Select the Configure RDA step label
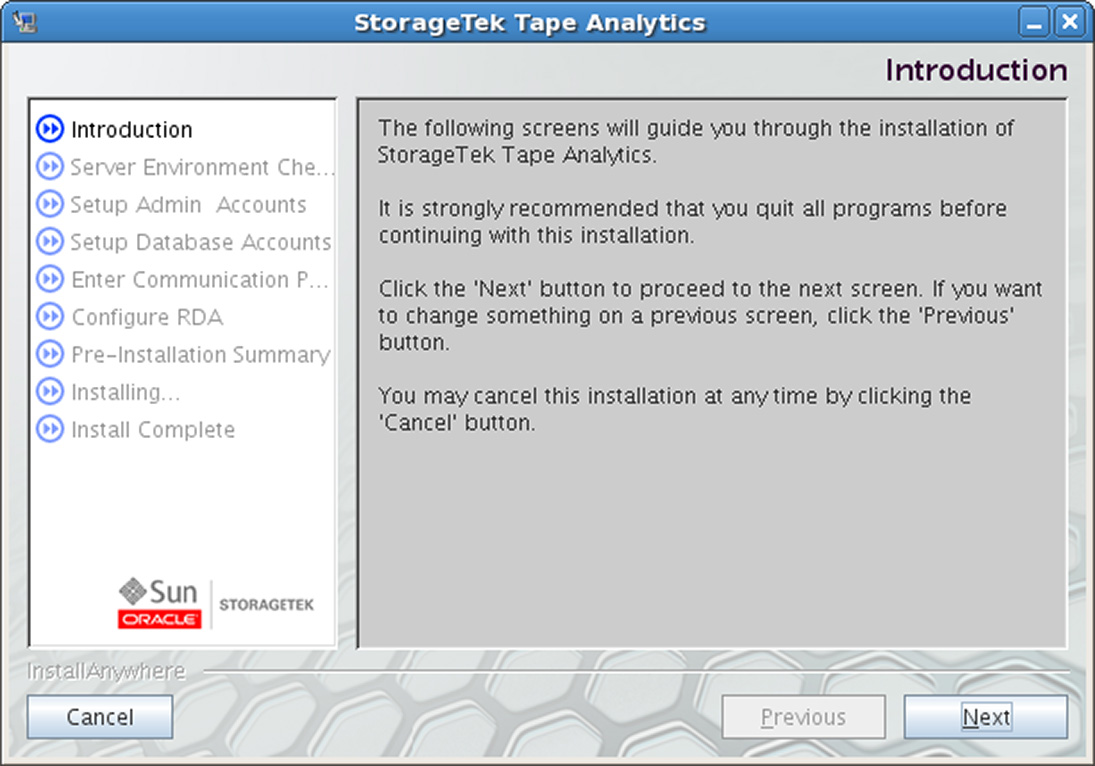The height and width of the screenshot is (766, 1095). (x=147, y=318)
